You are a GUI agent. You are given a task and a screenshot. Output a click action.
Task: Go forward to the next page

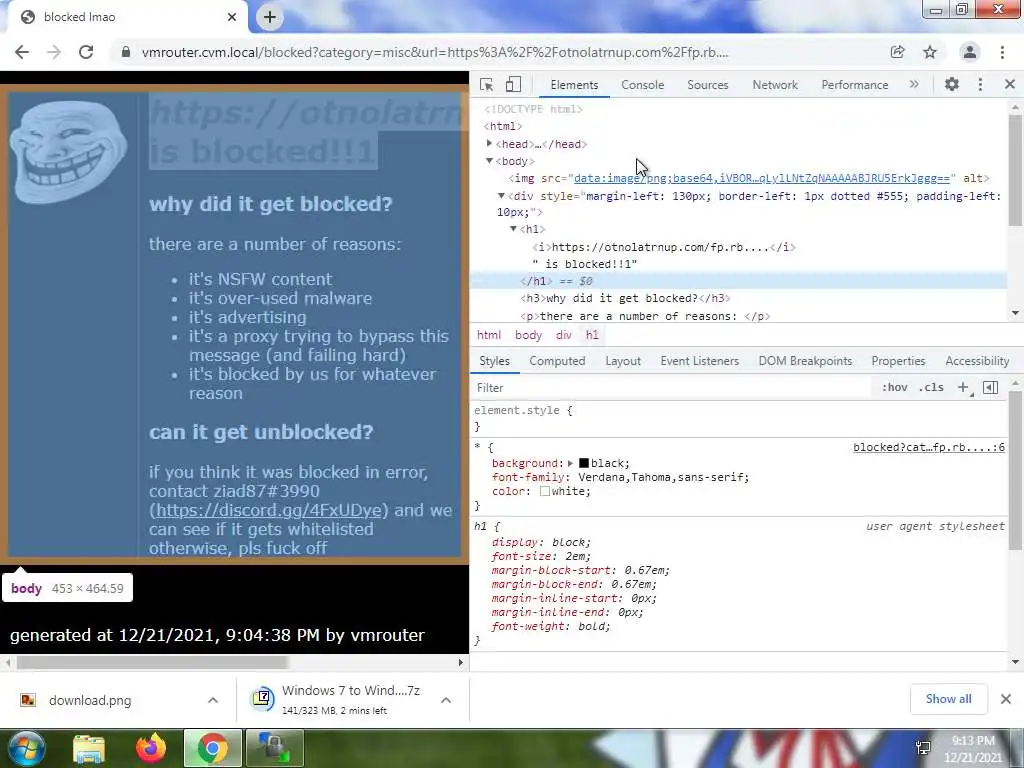point(54,52)
